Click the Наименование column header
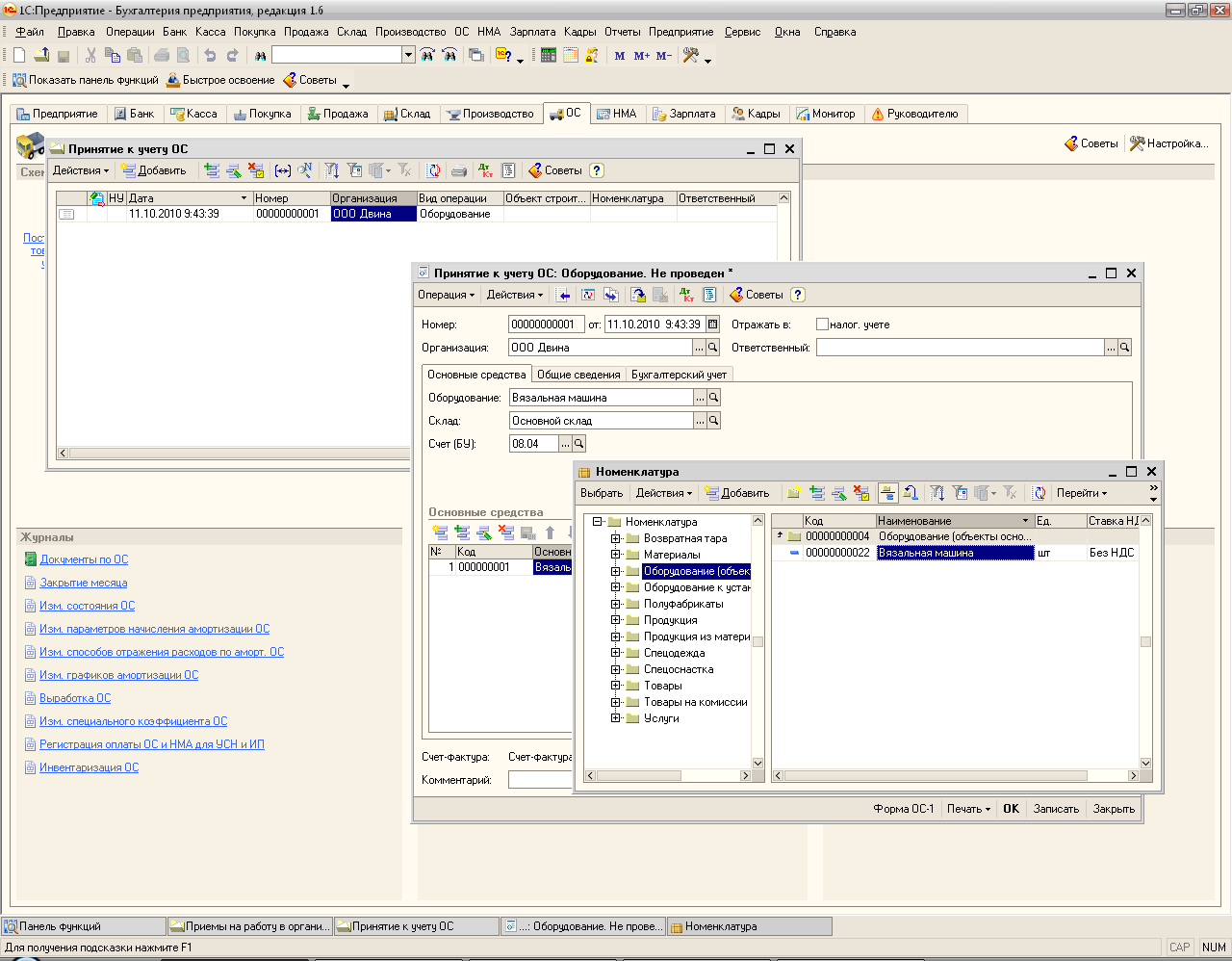Viewport: 1232px width, 961px height. click(x=955, y=521)
